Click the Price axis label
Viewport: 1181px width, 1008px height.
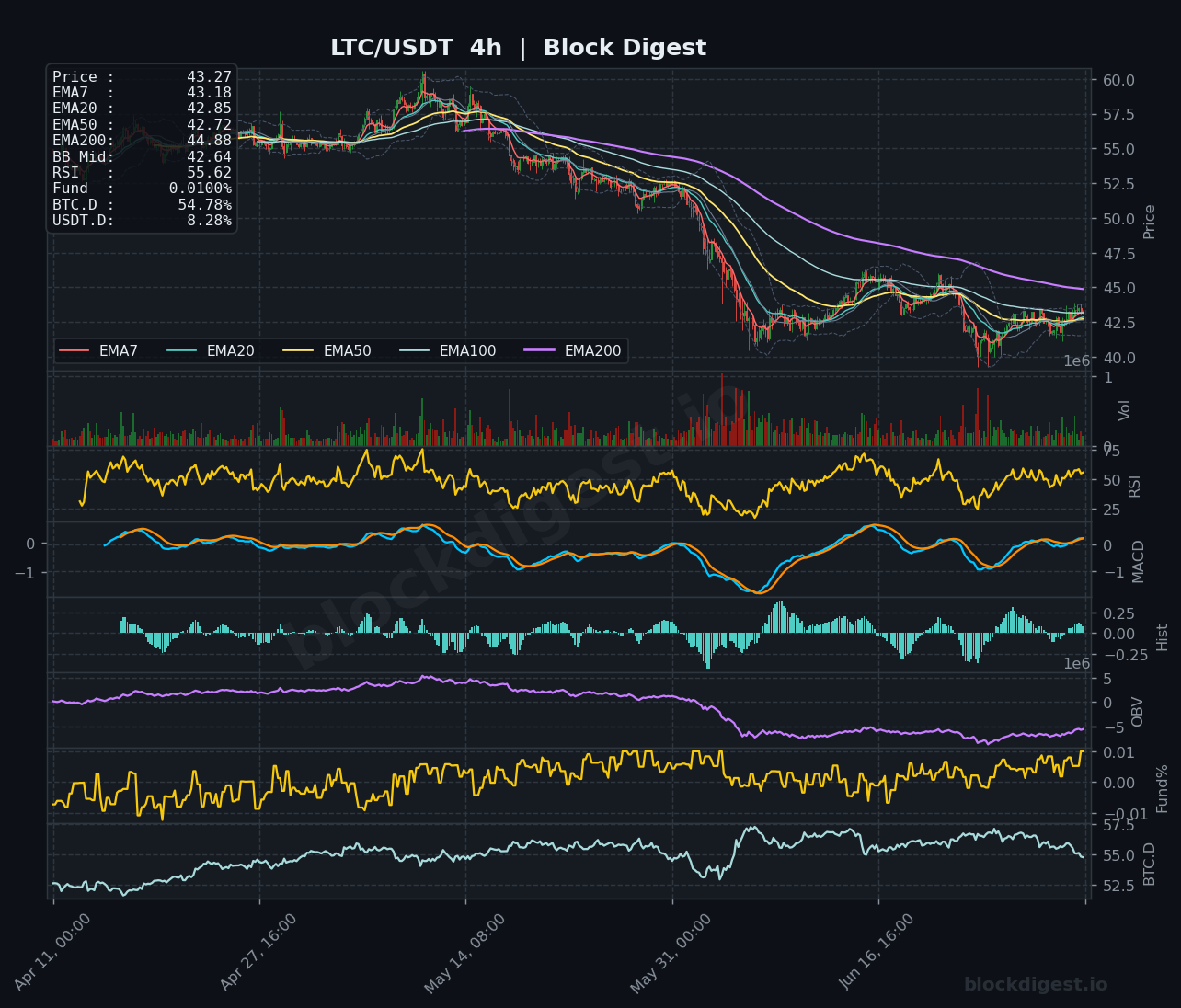point(1149,222)
